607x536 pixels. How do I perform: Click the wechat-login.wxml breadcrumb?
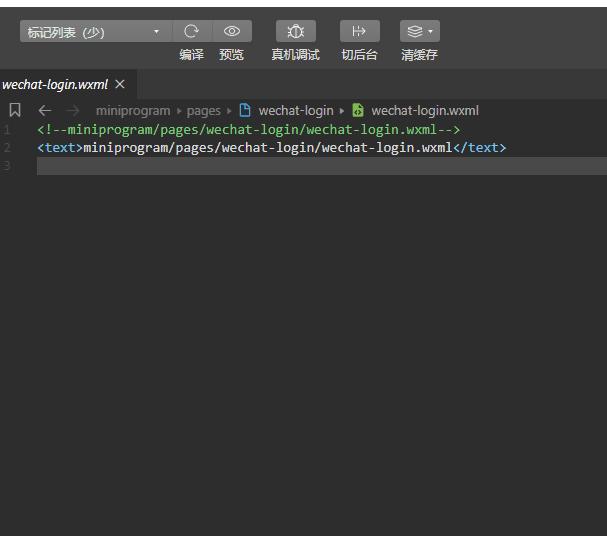pos(425,111)
